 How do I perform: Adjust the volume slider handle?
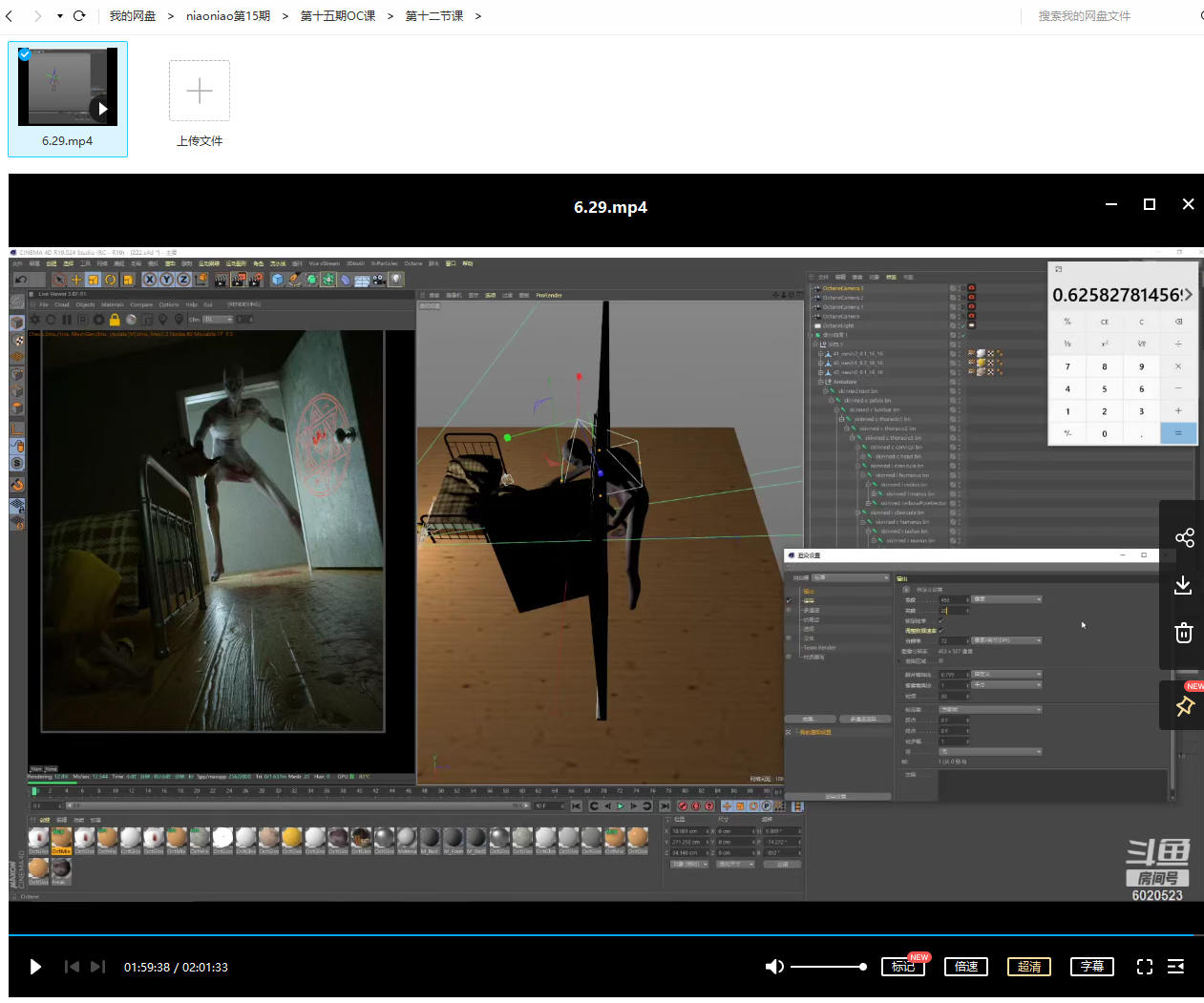[863, 967]
